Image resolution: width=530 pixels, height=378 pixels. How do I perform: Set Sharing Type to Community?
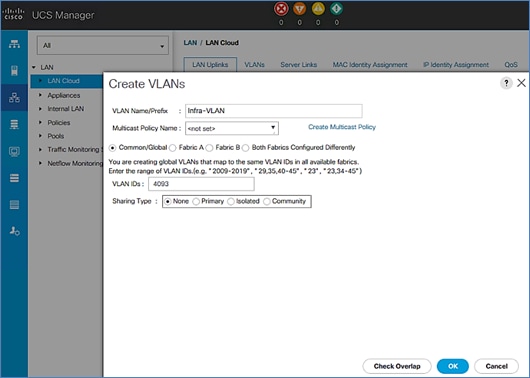click(267, 202)
